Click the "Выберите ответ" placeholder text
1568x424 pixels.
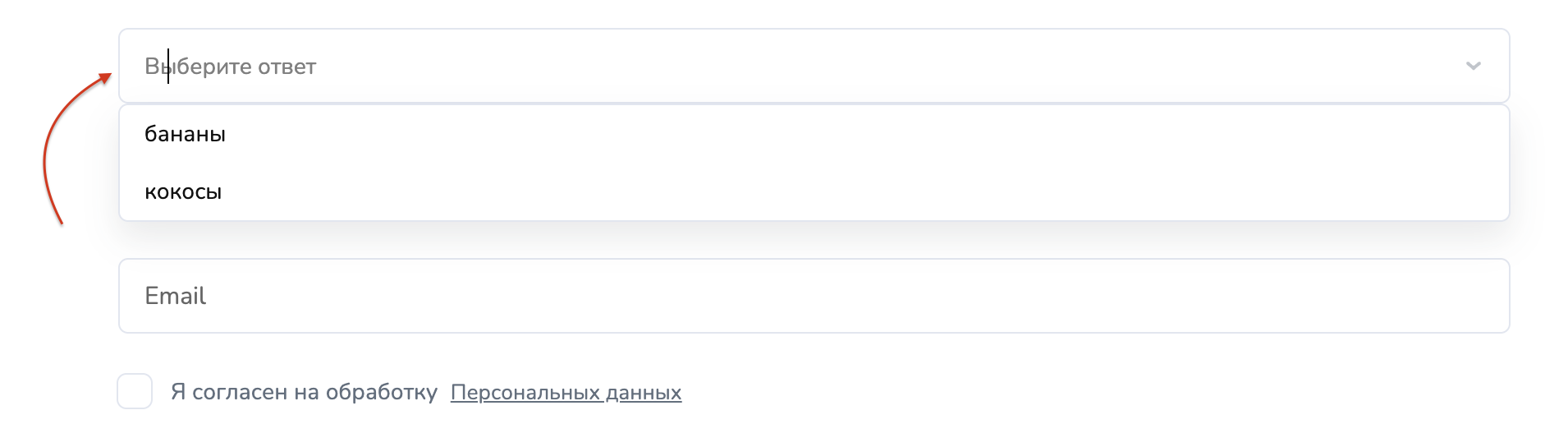[x=231, y=67]
